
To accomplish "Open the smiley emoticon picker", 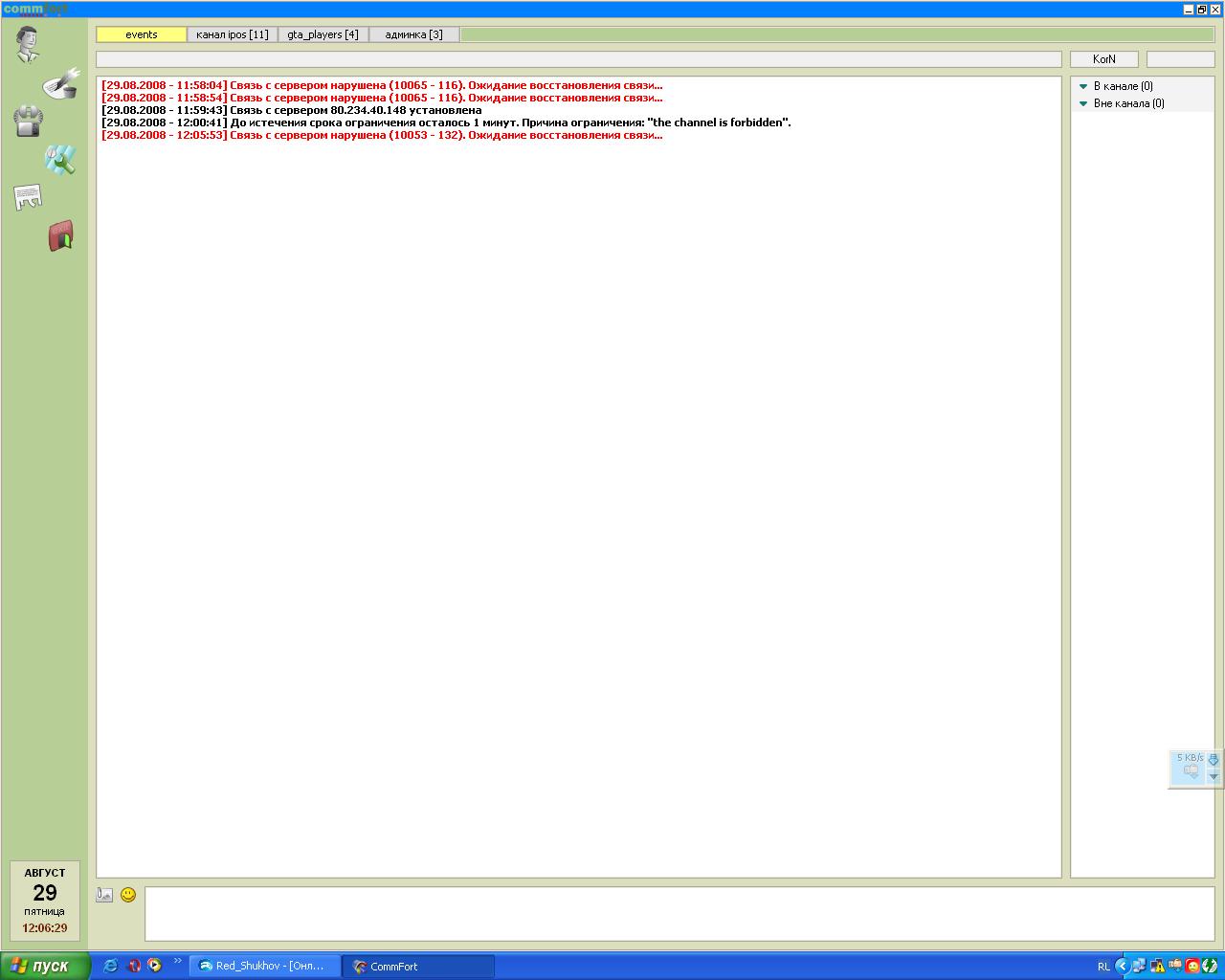I will coord(128,895).
